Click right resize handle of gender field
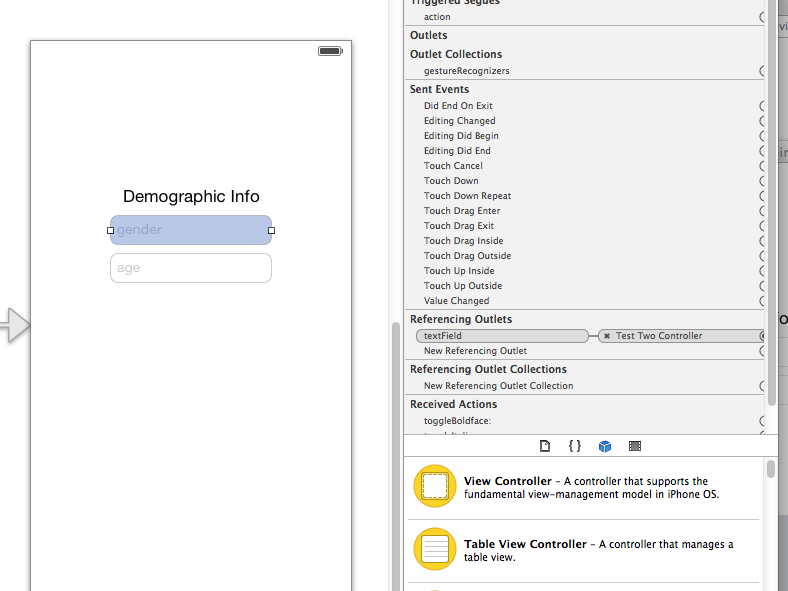This screenshot has width=788, height=591. point(271,231)
